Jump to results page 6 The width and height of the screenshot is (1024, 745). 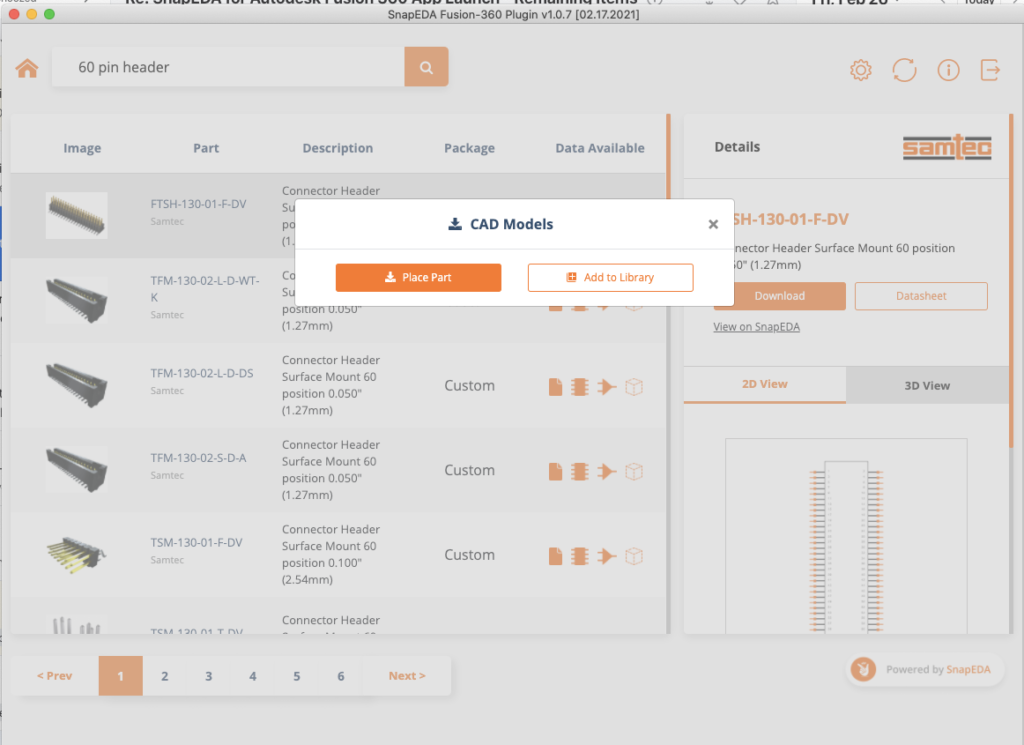click(x=341, y=676)
